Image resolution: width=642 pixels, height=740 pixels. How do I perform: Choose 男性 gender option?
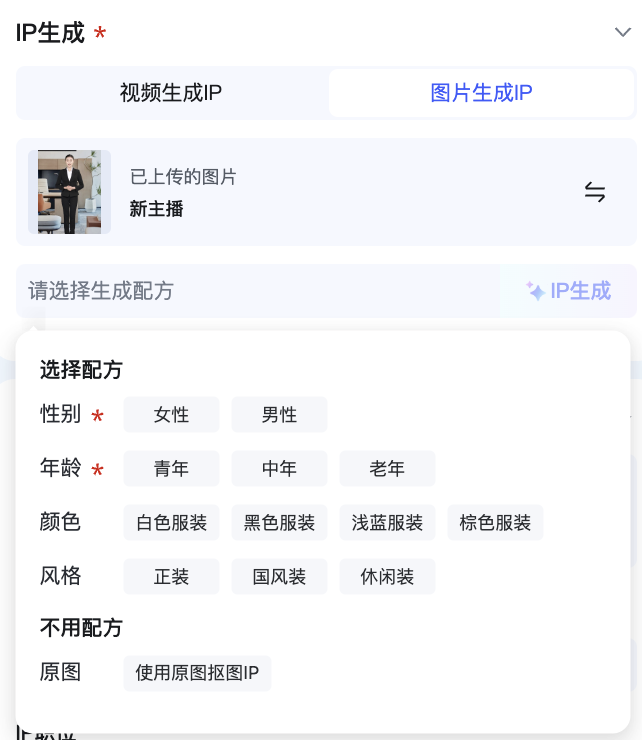[279, 415]
